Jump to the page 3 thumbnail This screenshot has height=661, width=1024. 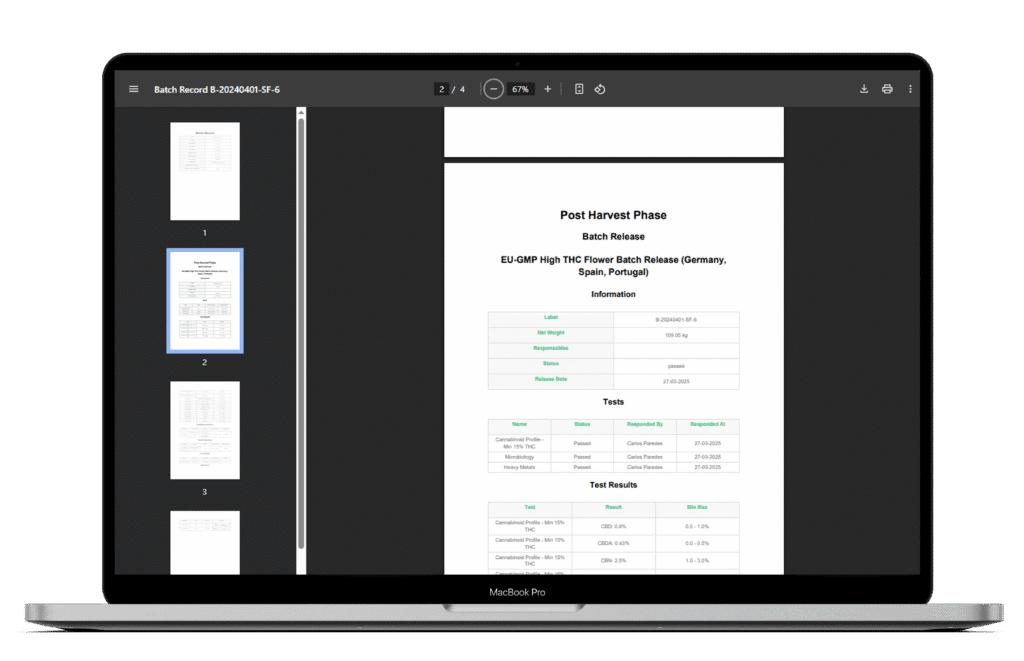205,430
